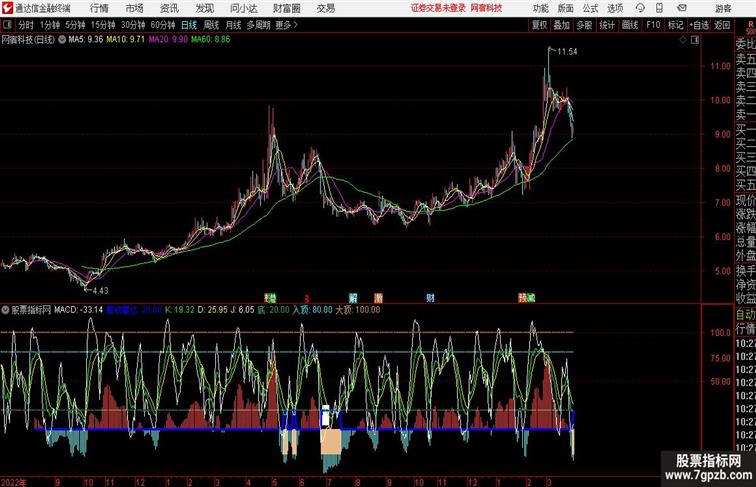Open the 问小达 menu
Viewport: 756px width, 487px height.
[243, 8]
